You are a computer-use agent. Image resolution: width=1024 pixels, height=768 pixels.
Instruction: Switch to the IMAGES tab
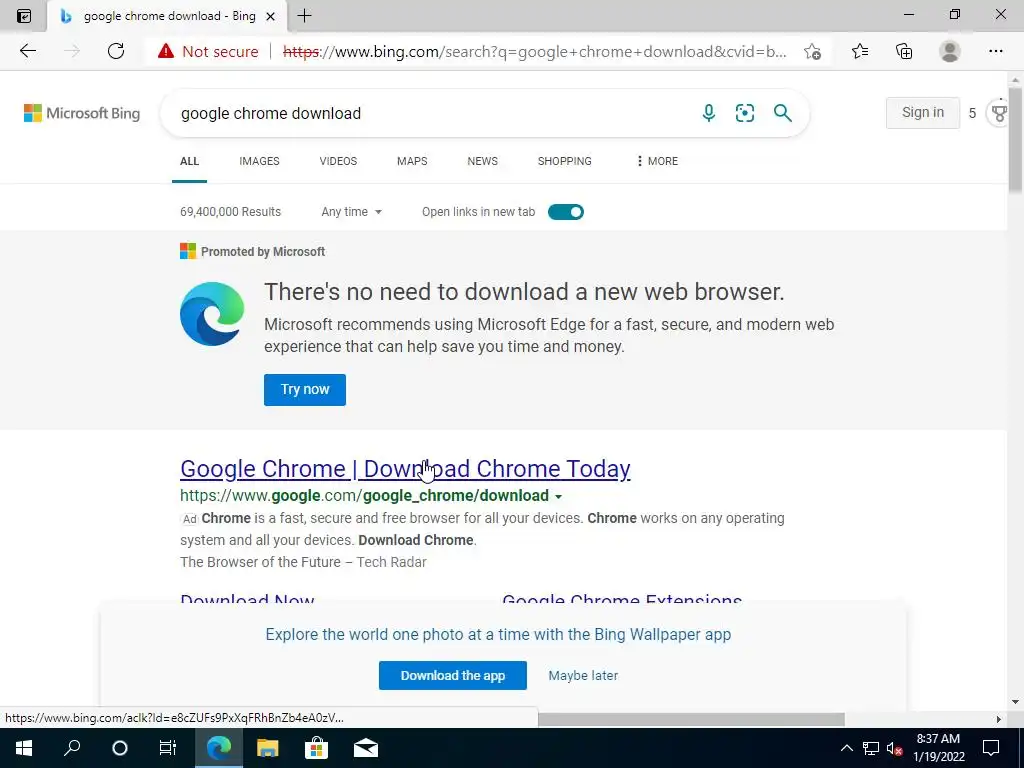[x=259, y=161]
